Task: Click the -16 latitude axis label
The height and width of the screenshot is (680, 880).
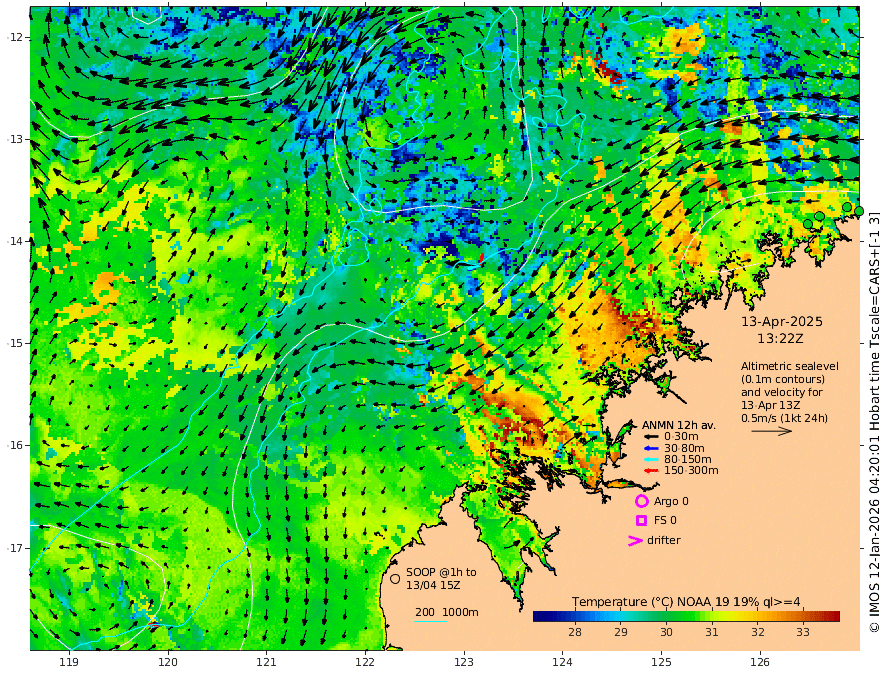Action: [14, 445]
